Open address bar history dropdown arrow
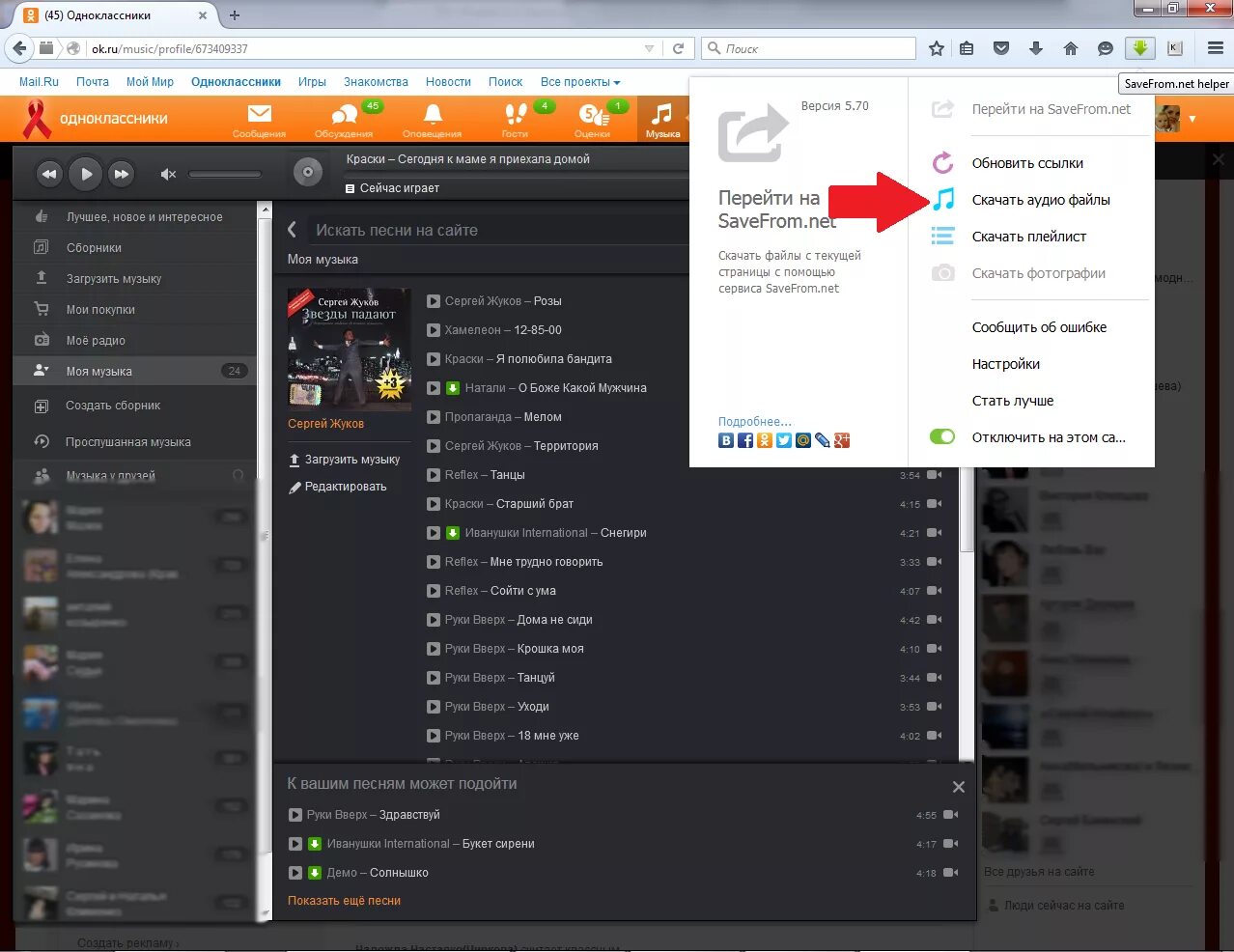 649,48
